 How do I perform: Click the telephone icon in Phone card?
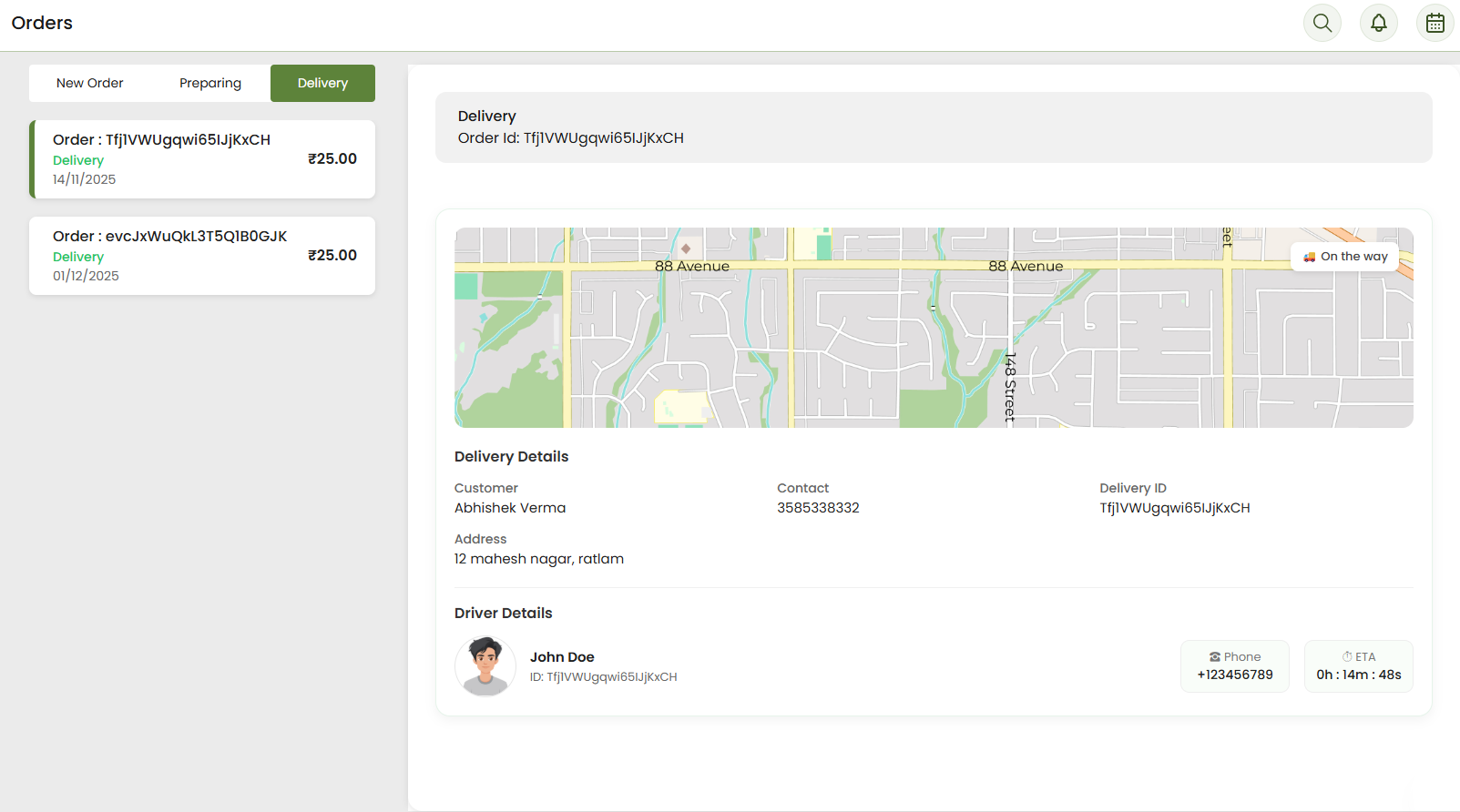pyautogui.click(x=1214, y=657)
